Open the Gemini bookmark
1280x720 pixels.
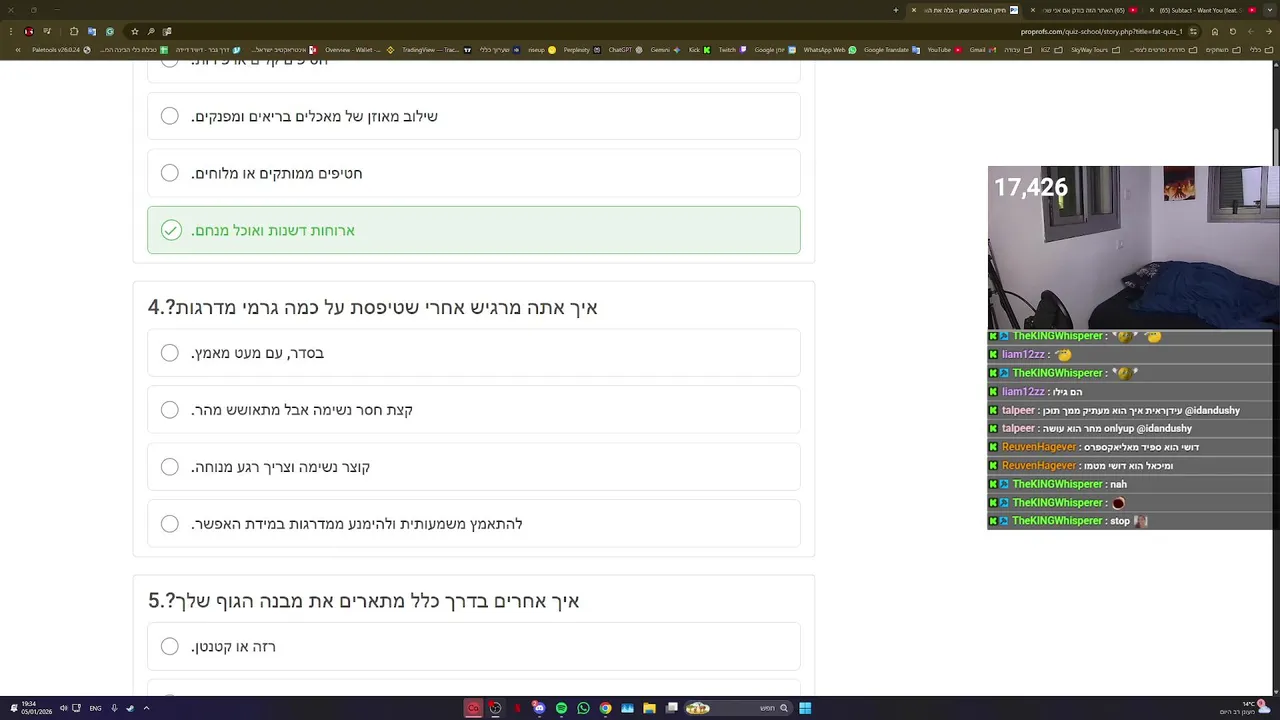tap(665, 50)
